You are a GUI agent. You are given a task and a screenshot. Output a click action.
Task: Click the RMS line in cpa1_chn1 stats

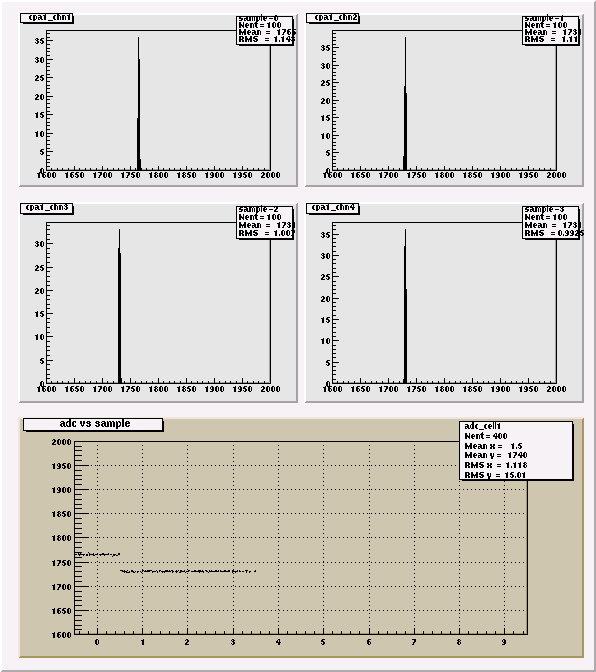point(266,39)
